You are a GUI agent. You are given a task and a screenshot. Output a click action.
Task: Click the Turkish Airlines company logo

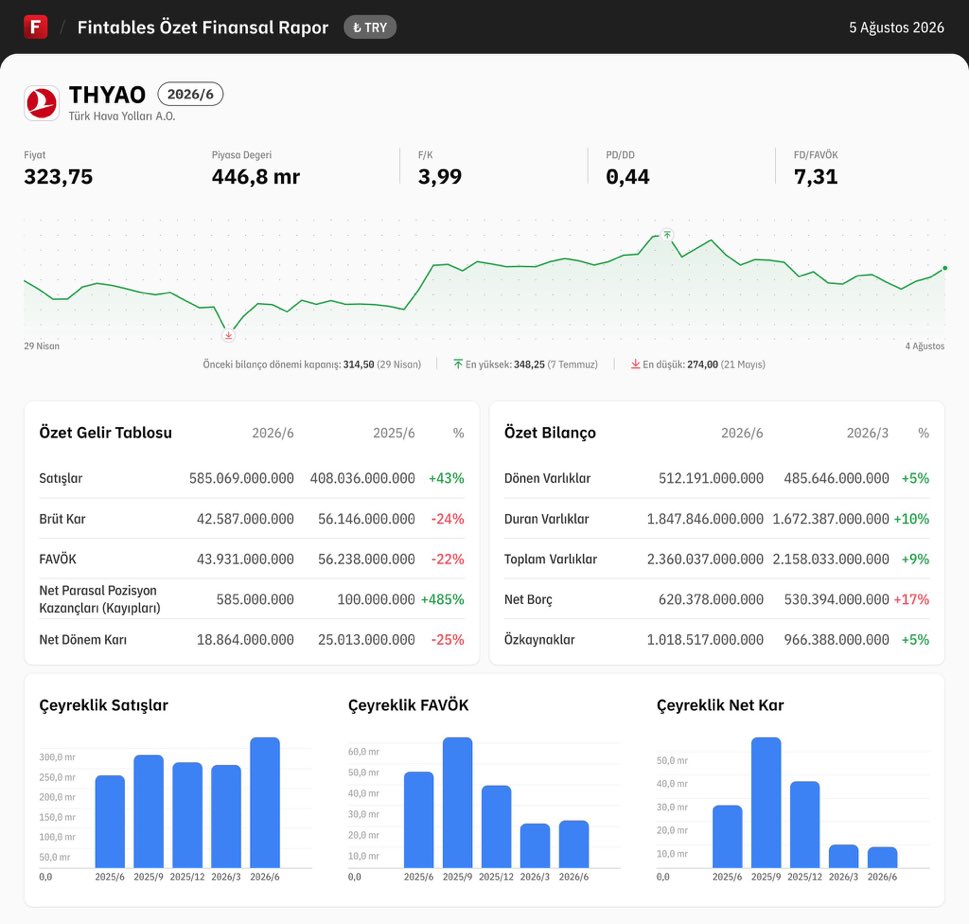pos(41,103)
